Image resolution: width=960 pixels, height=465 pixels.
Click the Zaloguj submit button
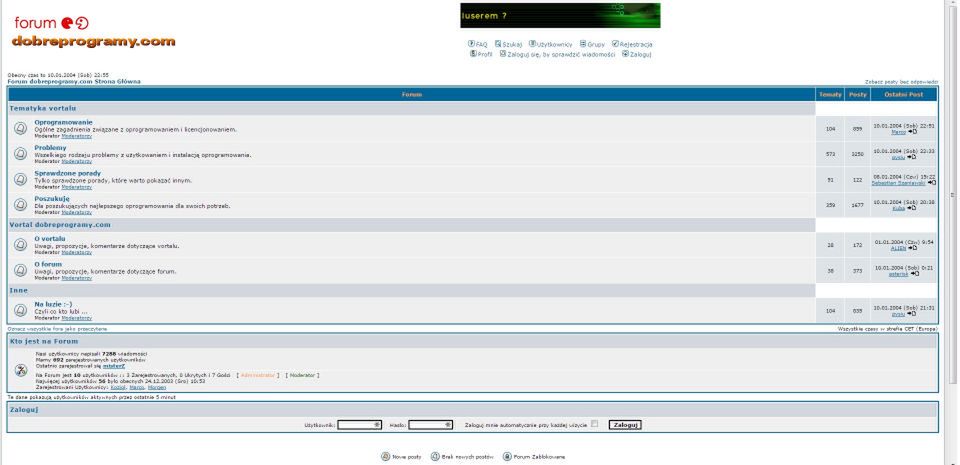coord(625,425)
